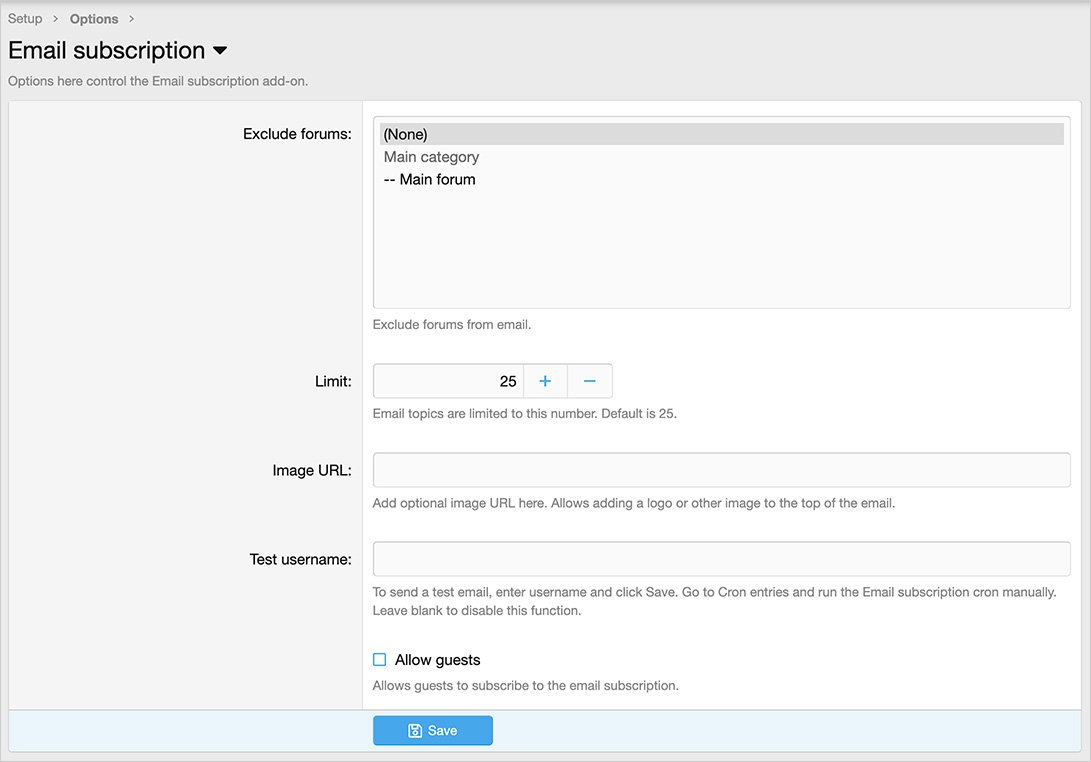Select '(None)' in Exclude forums list
This screenshot has height=762, width=1091.
[405, 134]
